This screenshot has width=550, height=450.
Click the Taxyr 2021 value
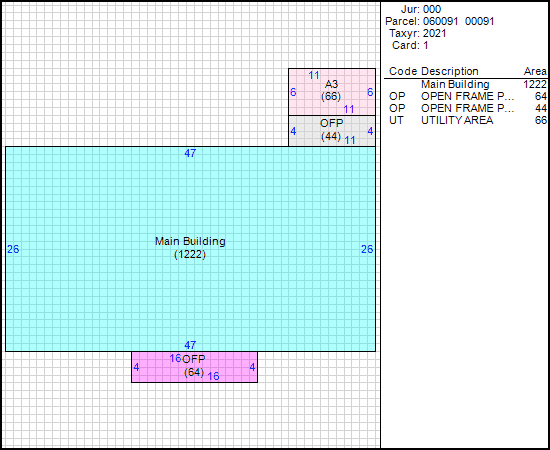tap(435, 33)
